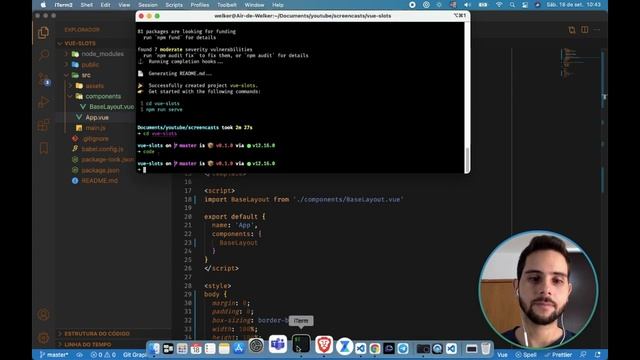This screenshot has height=360, width=640.
Task: Open Google Chrome from the Dock
Action: tap(374, 348)
